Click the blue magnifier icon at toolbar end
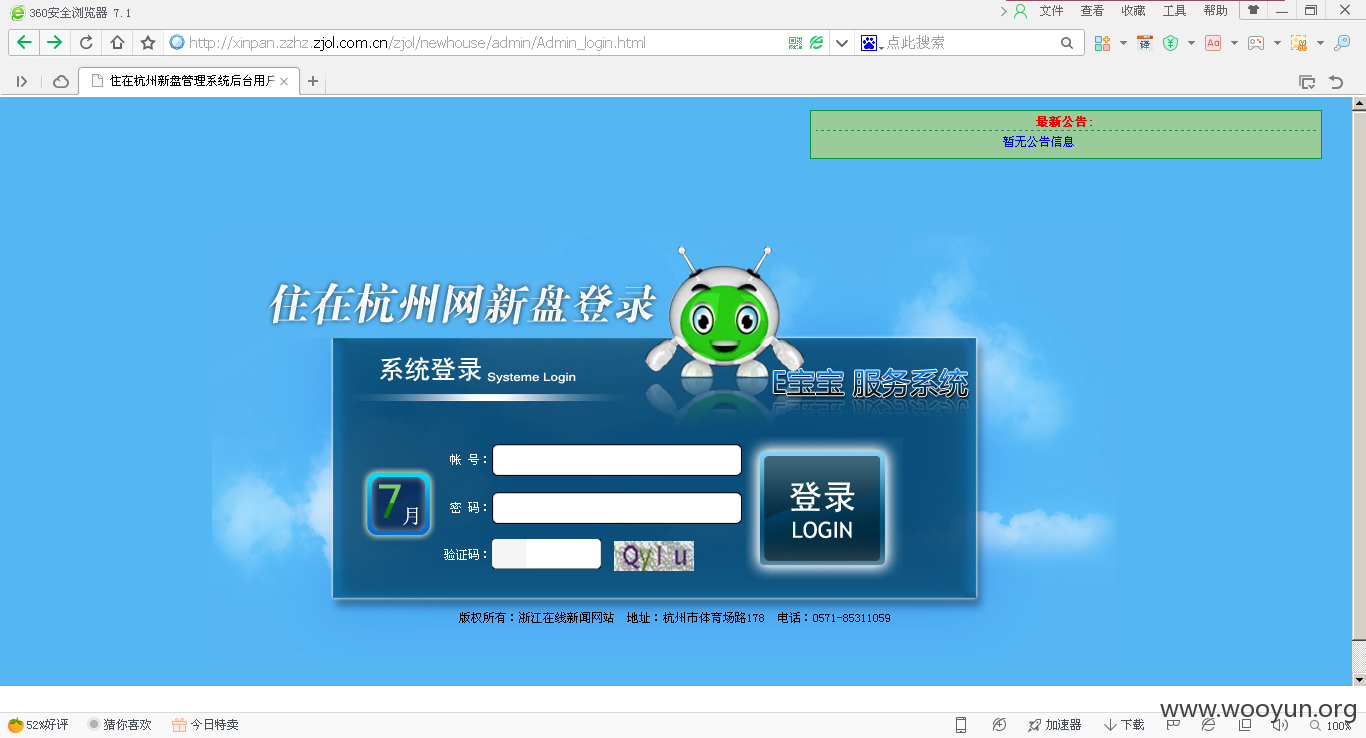Image resolution: width=1366 pixels, height=738 pixels. pyautogui.click(x=1342, y=43)
